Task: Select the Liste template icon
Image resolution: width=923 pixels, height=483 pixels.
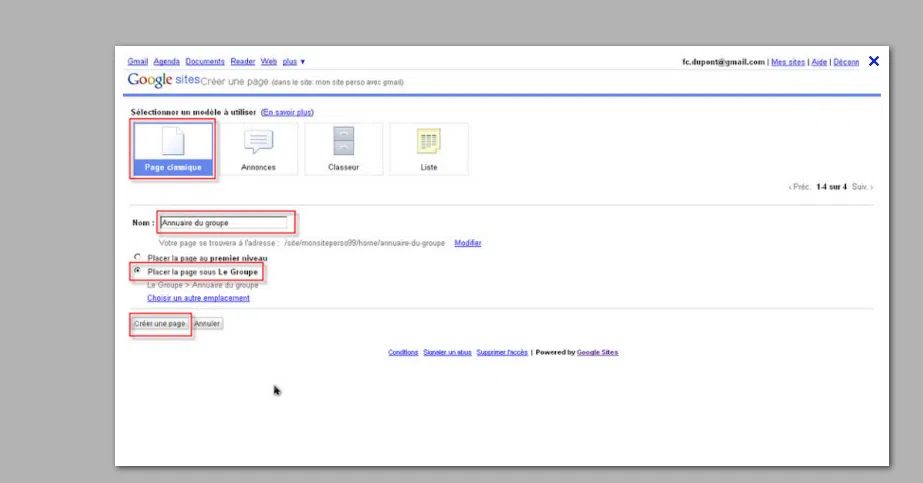Action: click(x=429, y=141)
